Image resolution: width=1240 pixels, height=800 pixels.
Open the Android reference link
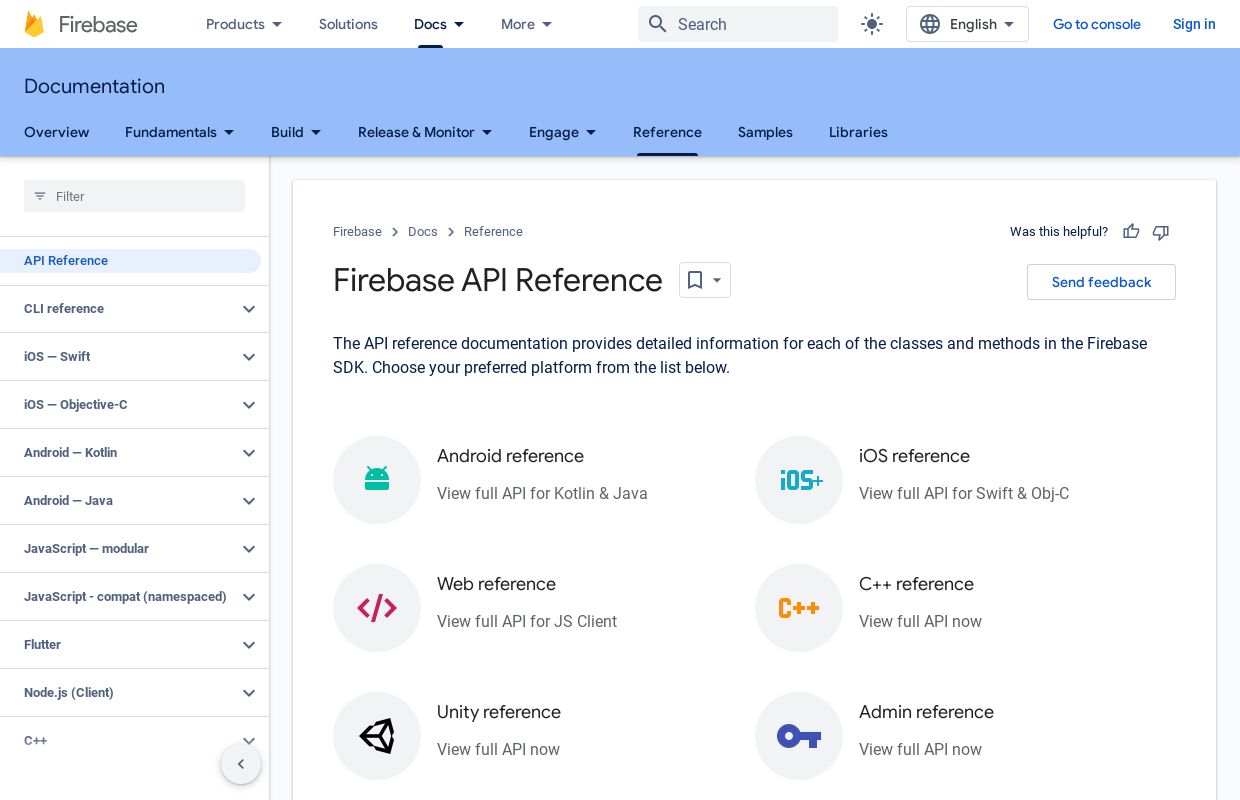pyautogui.click(x=510, y=456)
